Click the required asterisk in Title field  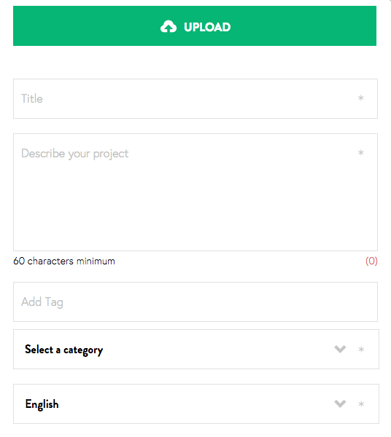point(361,98)
